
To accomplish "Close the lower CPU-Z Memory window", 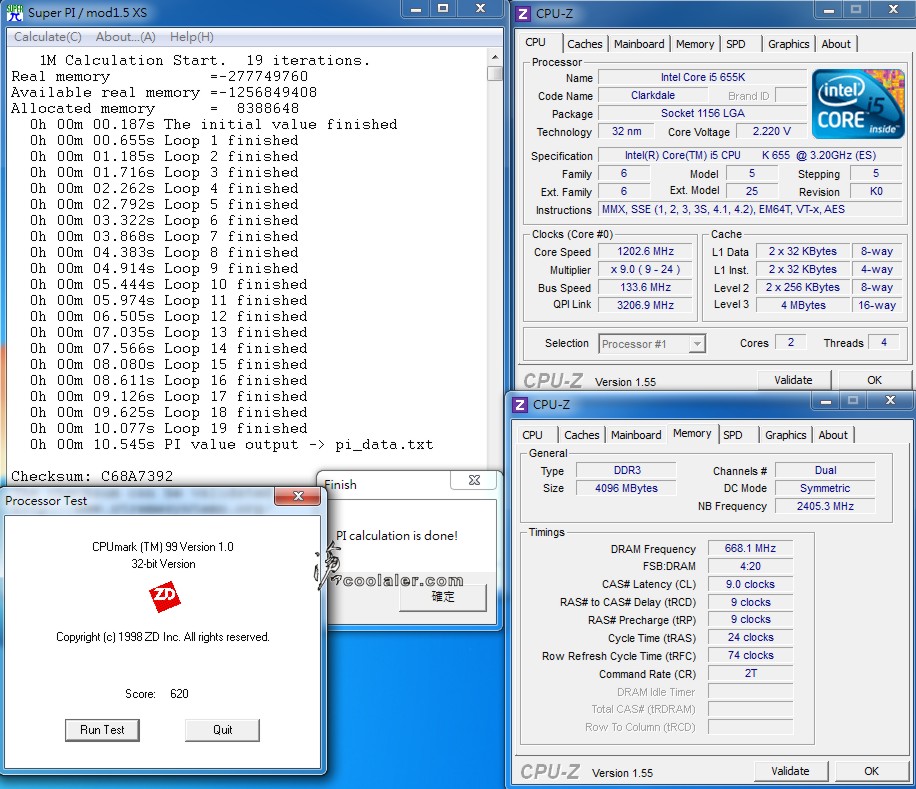I will 890,401.
